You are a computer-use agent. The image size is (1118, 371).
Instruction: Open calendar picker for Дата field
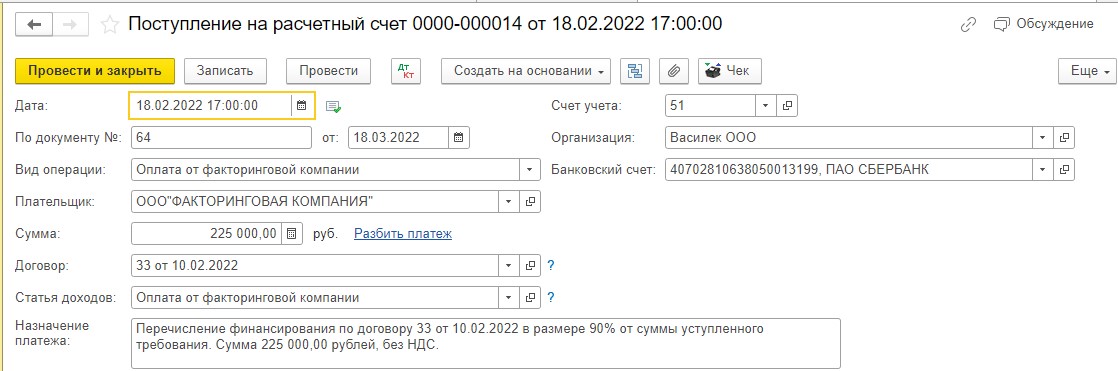pos(302,106)
